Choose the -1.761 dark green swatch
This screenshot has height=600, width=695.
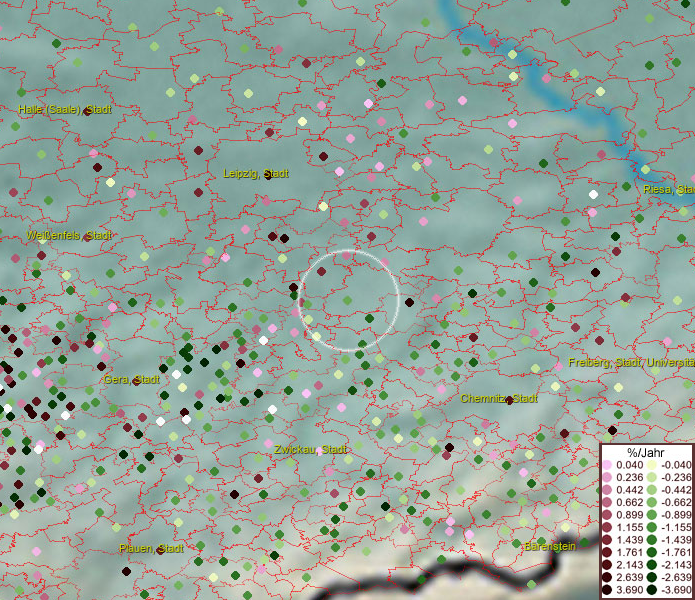point(652,553)
